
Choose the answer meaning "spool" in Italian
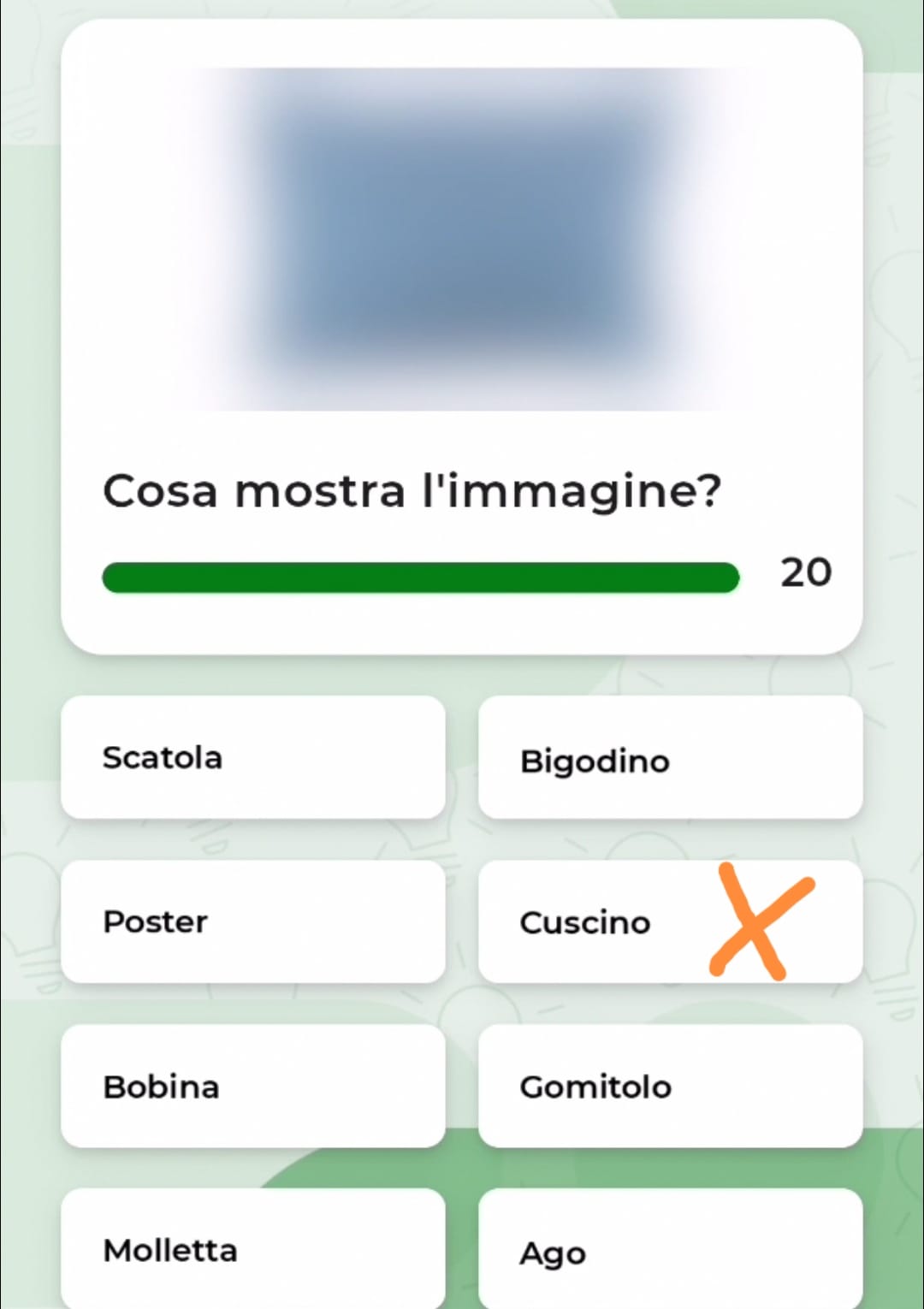[x=252, y=1086]
